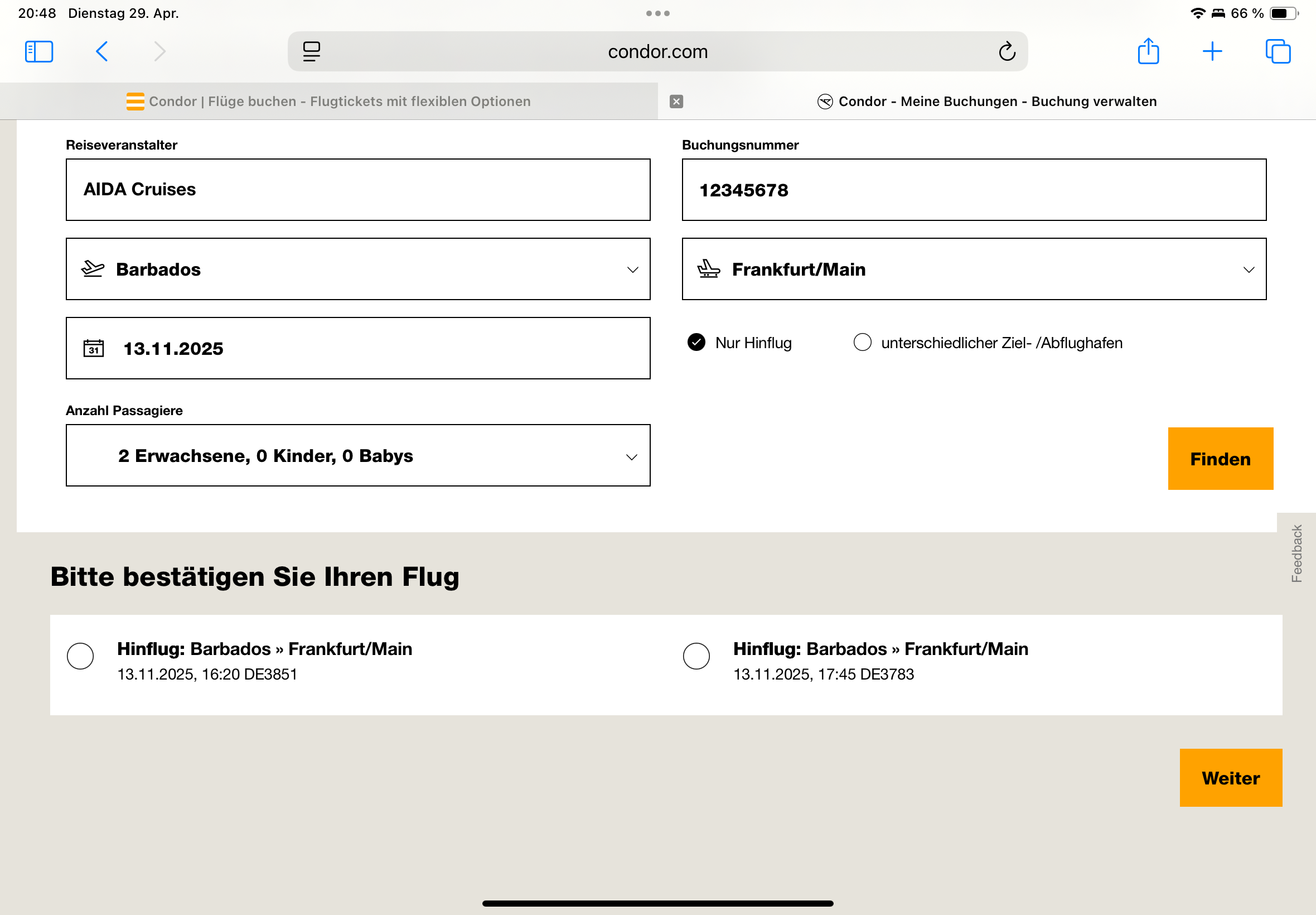1316x915 pixels.
Task: Choose flight DE3783 at 17:45
Action: [696, 656]
